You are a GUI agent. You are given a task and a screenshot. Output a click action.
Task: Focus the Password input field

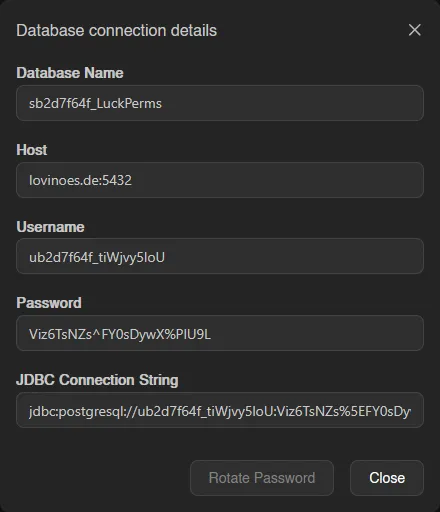click(x=220, y=333)
